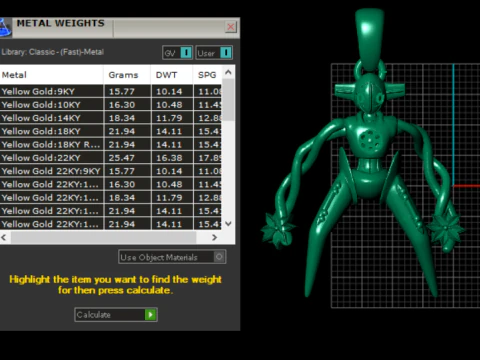Screen dimensions: 480x360
Task: Click the table scroll down arrow
Action: (228, 224)
